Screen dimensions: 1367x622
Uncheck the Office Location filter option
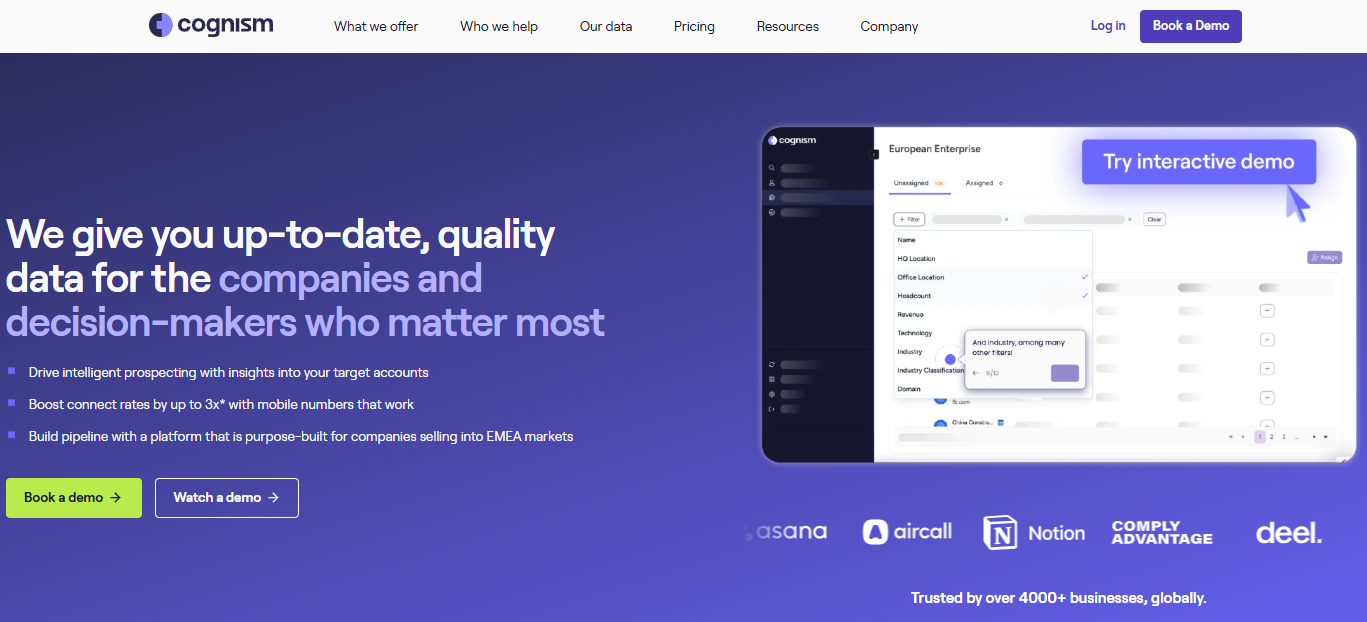click(992, 277)
